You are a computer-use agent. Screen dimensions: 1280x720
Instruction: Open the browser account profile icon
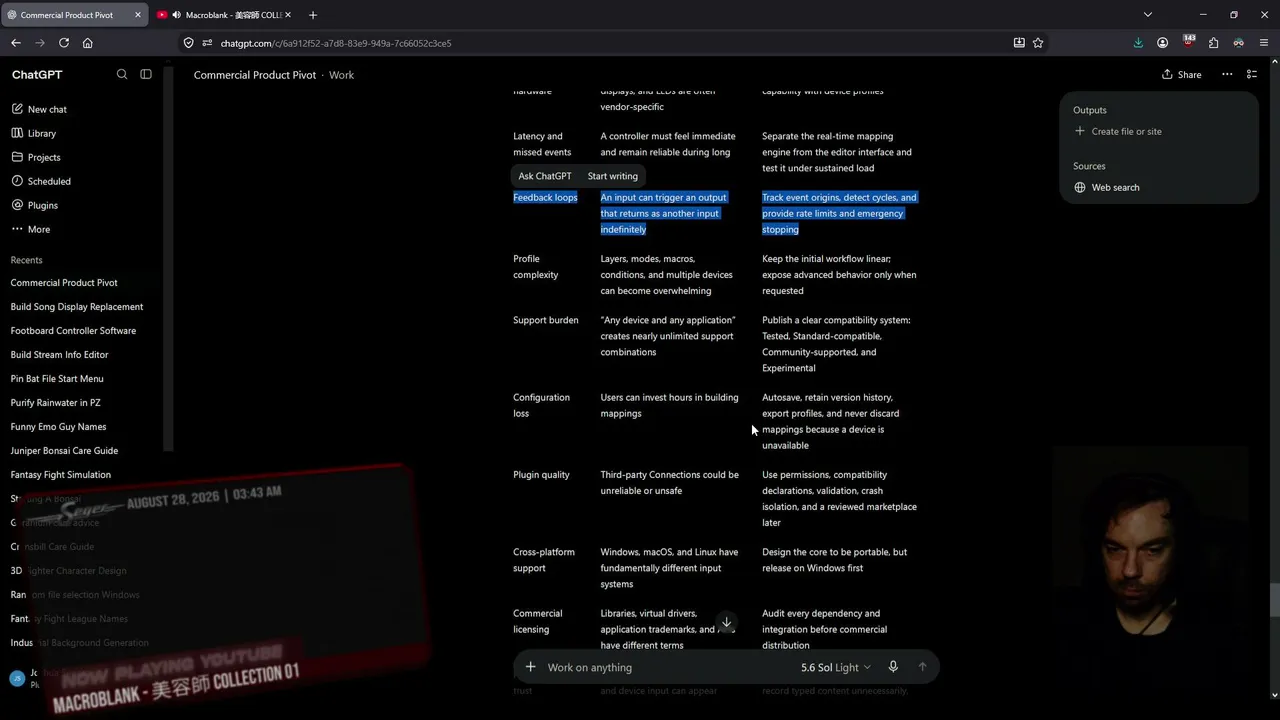click(x=1163, y=43)
